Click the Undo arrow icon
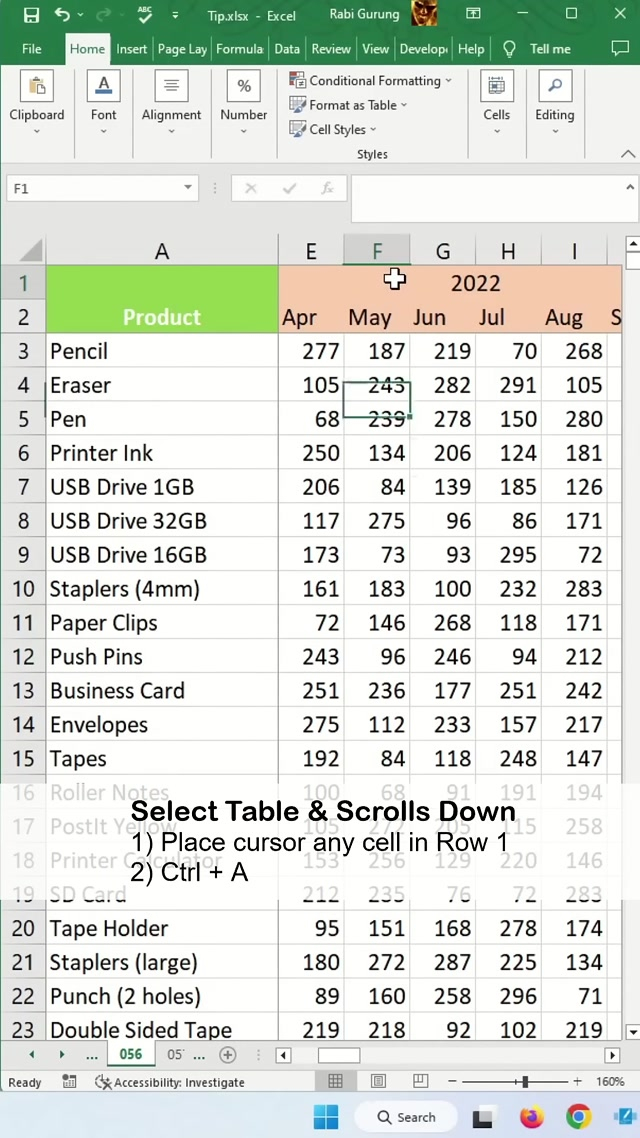 click(x=63, y=15)
